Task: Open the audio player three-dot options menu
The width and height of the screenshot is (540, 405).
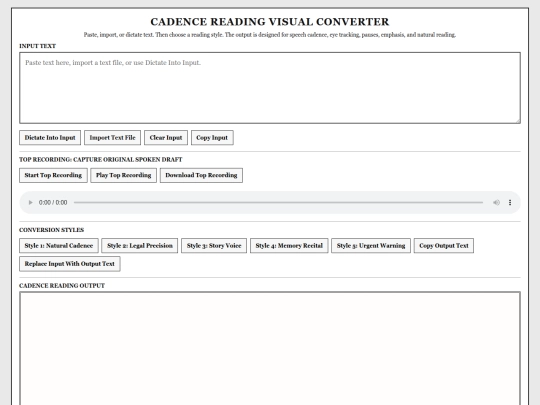Action: click(x=510, y=202)
